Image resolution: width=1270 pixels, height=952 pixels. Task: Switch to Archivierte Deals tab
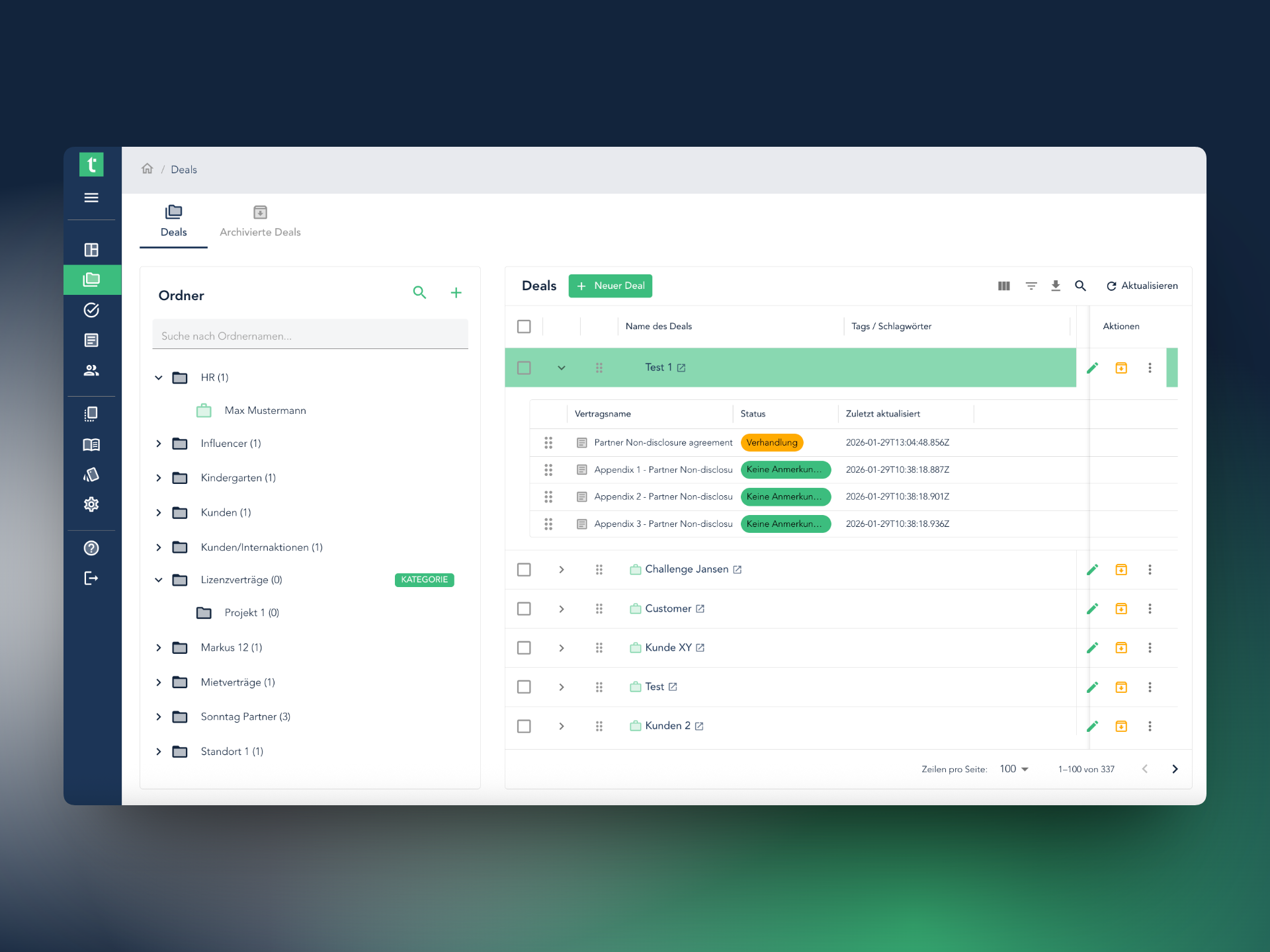click(260, 222)
